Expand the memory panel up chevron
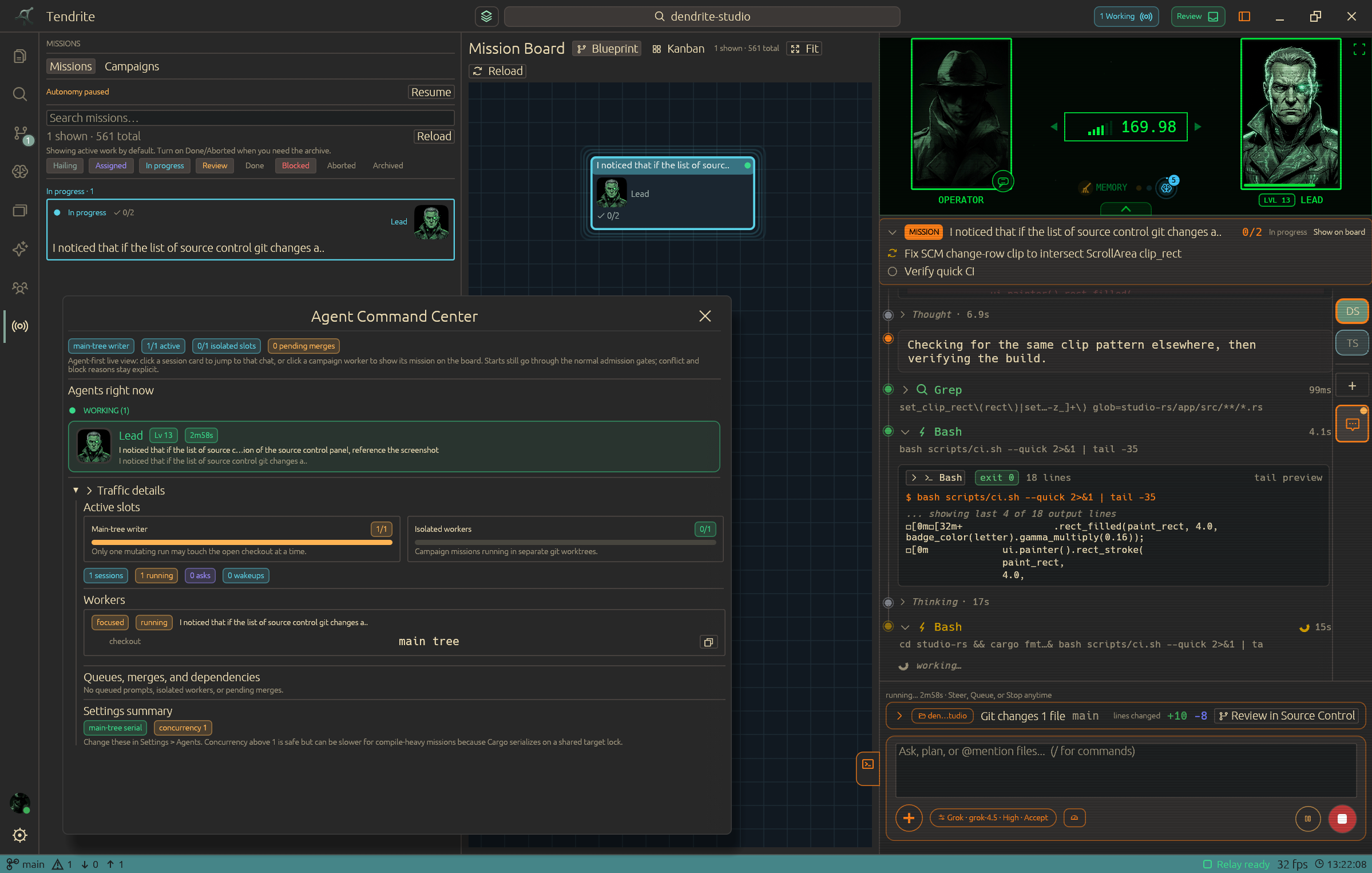The width and height of the screenshot is (1372, 873). point(1125,209)
